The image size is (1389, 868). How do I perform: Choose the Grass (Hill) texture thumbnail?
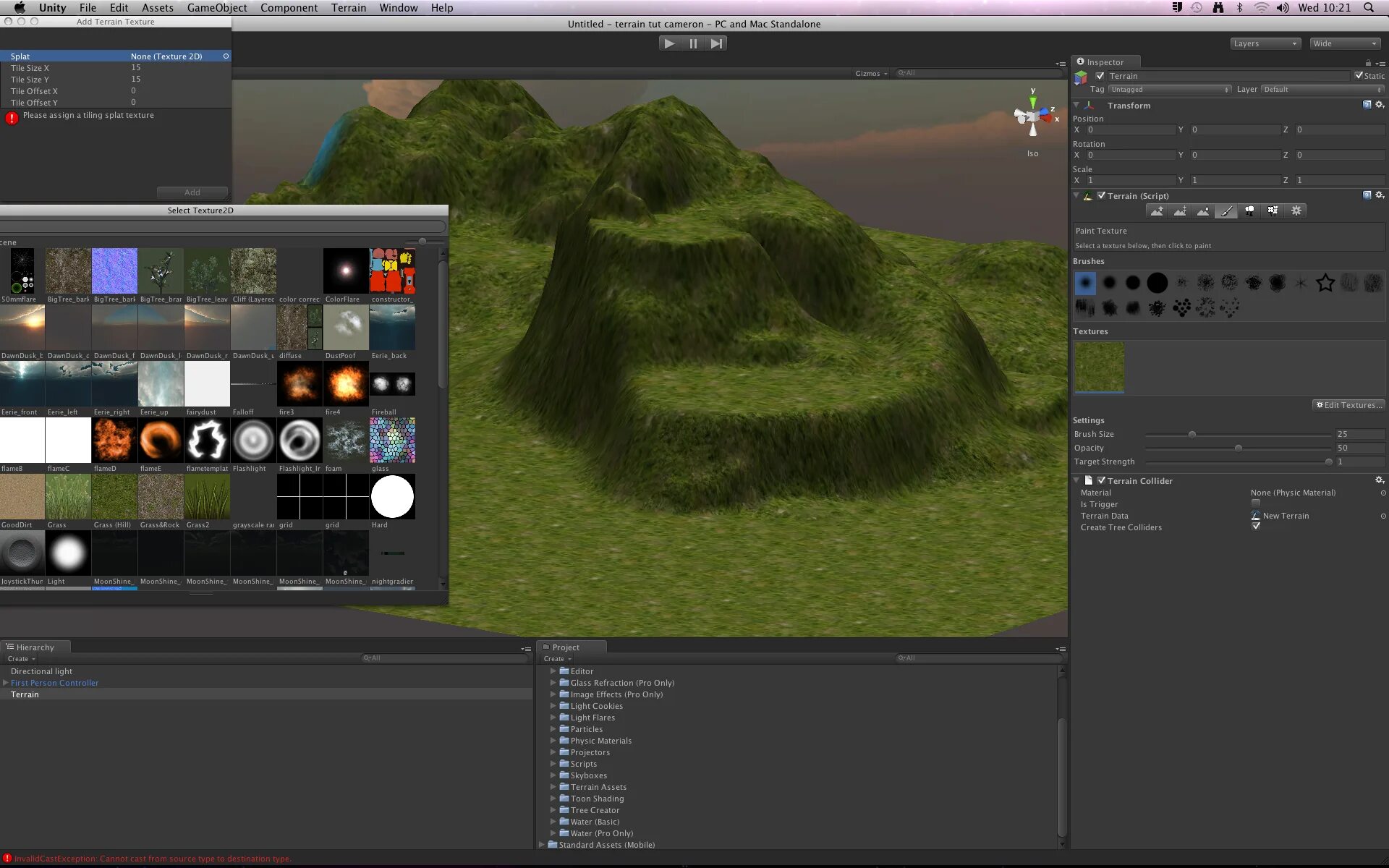click(114, 497)
